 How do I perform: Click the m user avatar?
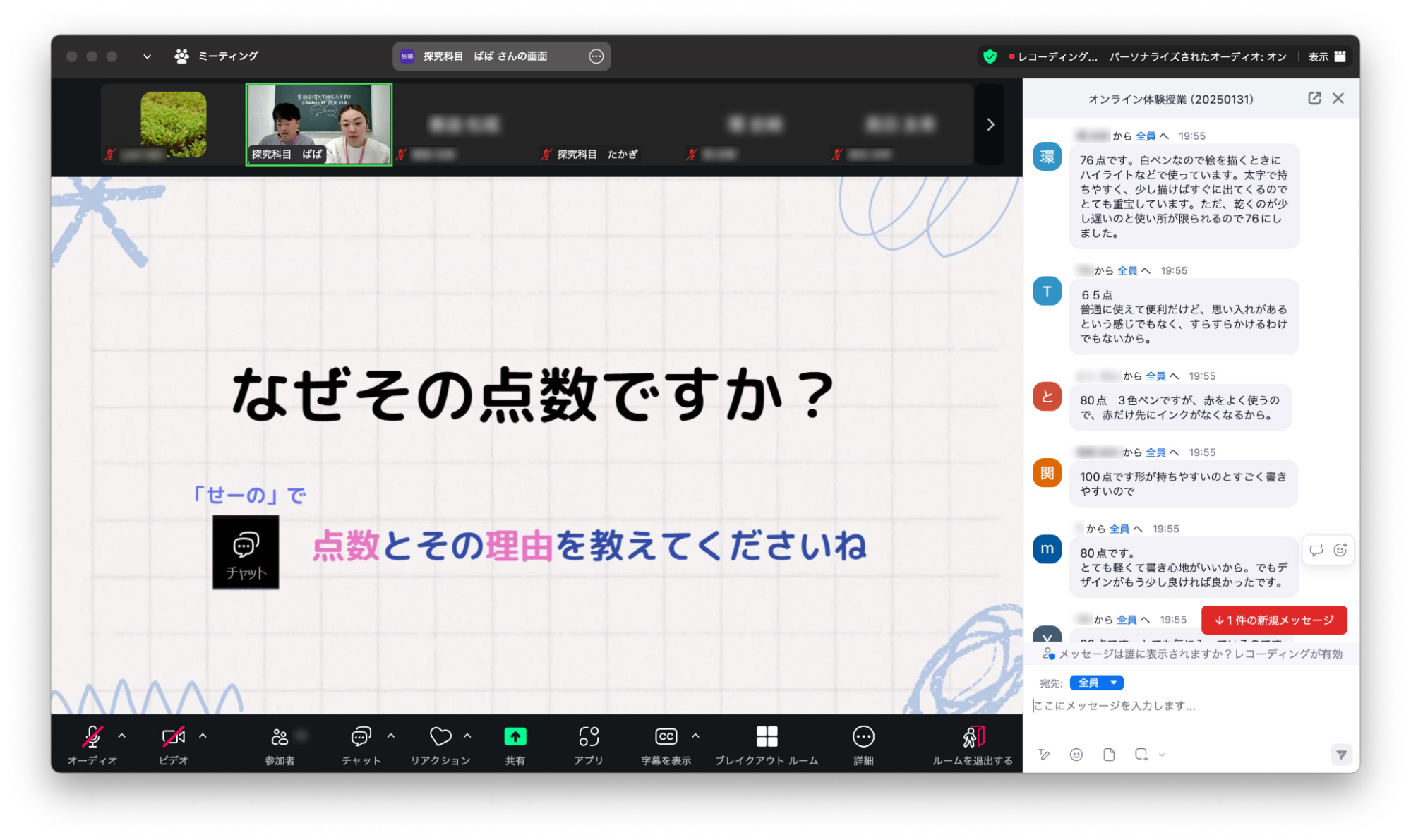(x=1047, y=548)
